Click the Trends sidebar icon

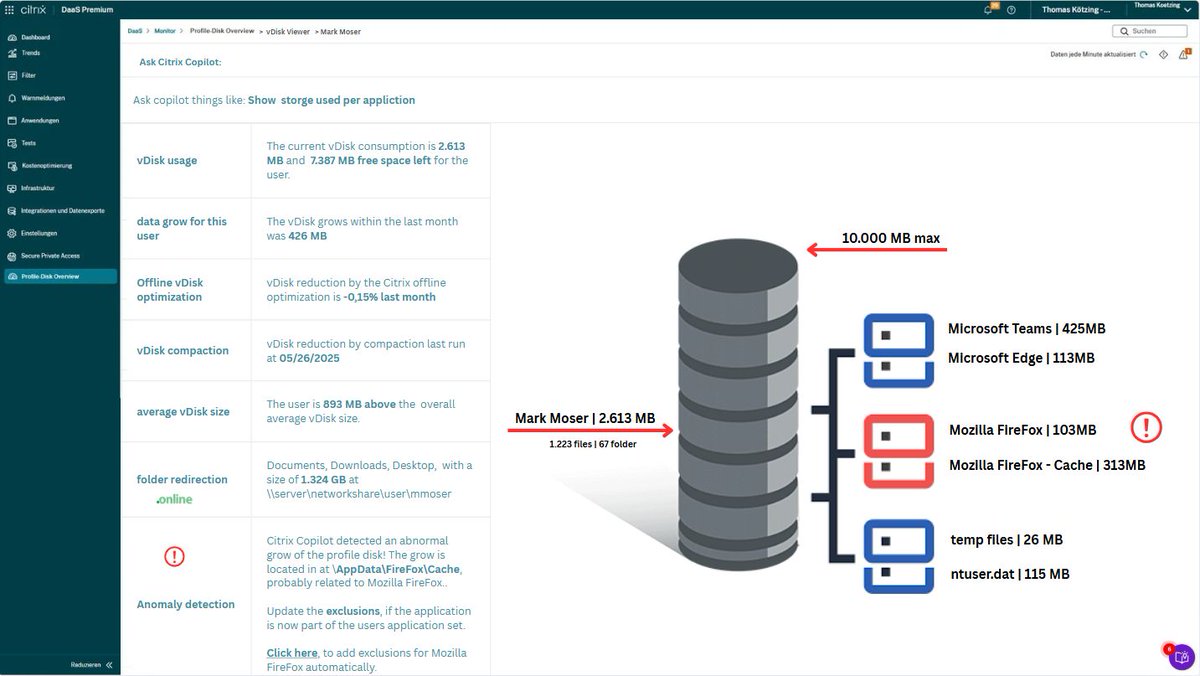click(x=12, y=53)
